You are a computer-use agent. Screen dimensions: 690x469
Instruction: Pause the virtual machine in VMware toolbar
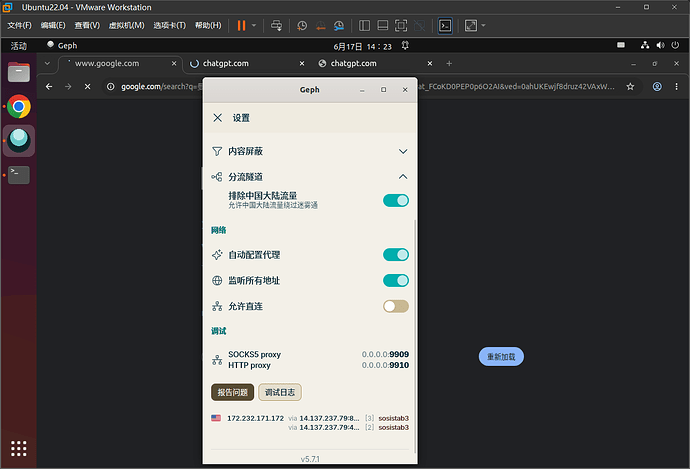241,26
